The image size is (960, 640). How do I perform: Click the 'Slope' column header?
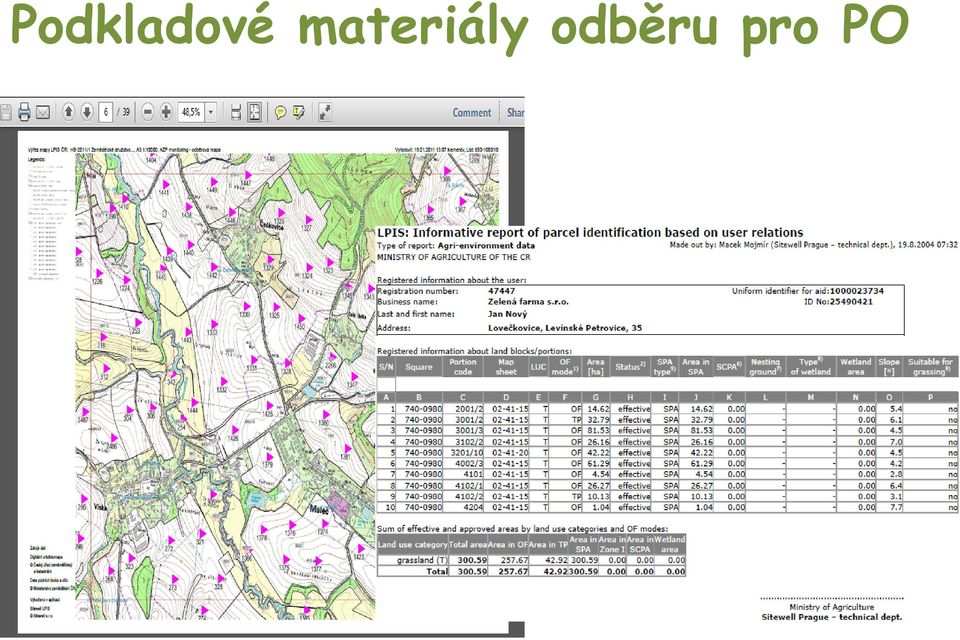pyautogui.click(x=889, y=367)
